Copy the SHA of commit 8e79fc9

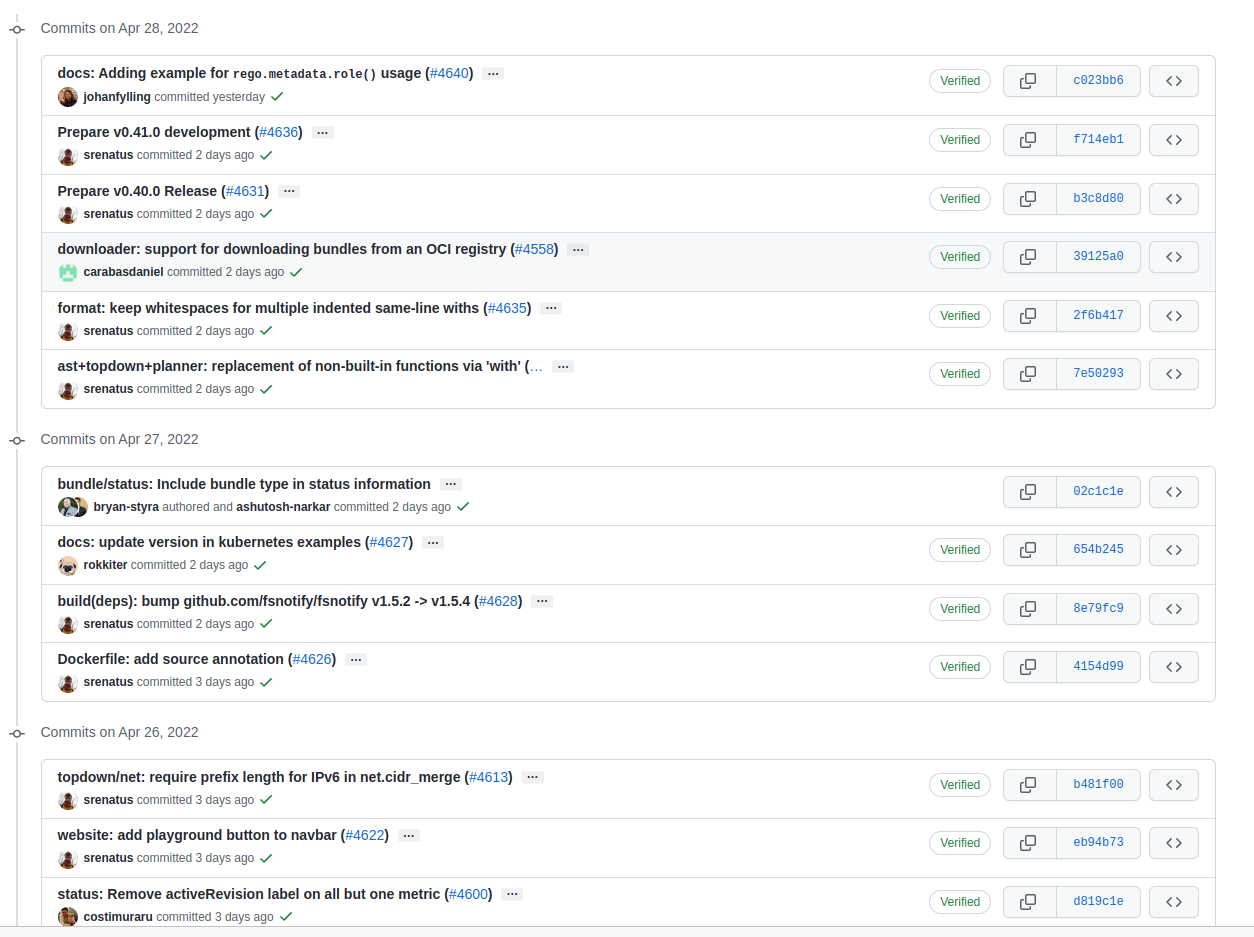[x=1029, y=608]
